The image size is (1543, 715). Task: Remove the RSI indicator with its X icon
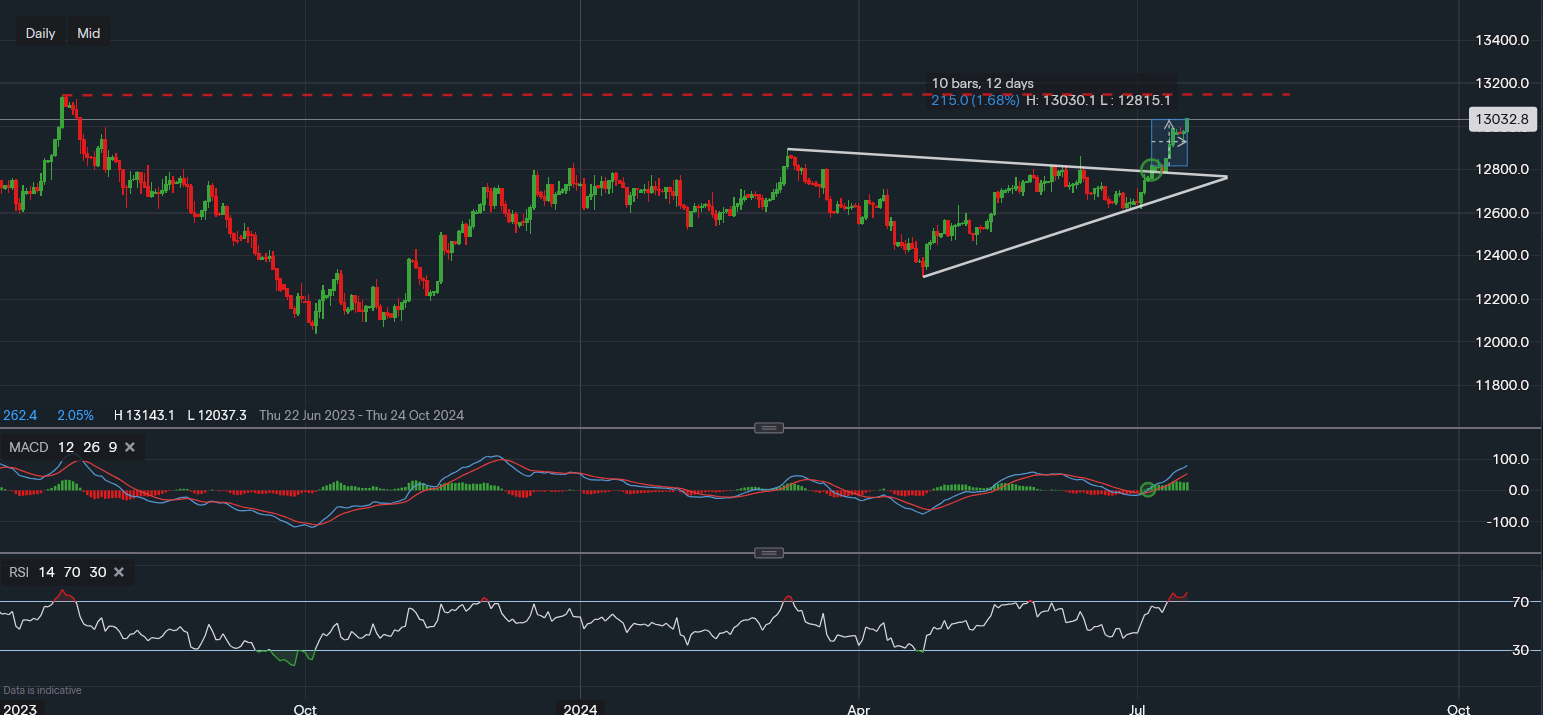coord(119,572)
